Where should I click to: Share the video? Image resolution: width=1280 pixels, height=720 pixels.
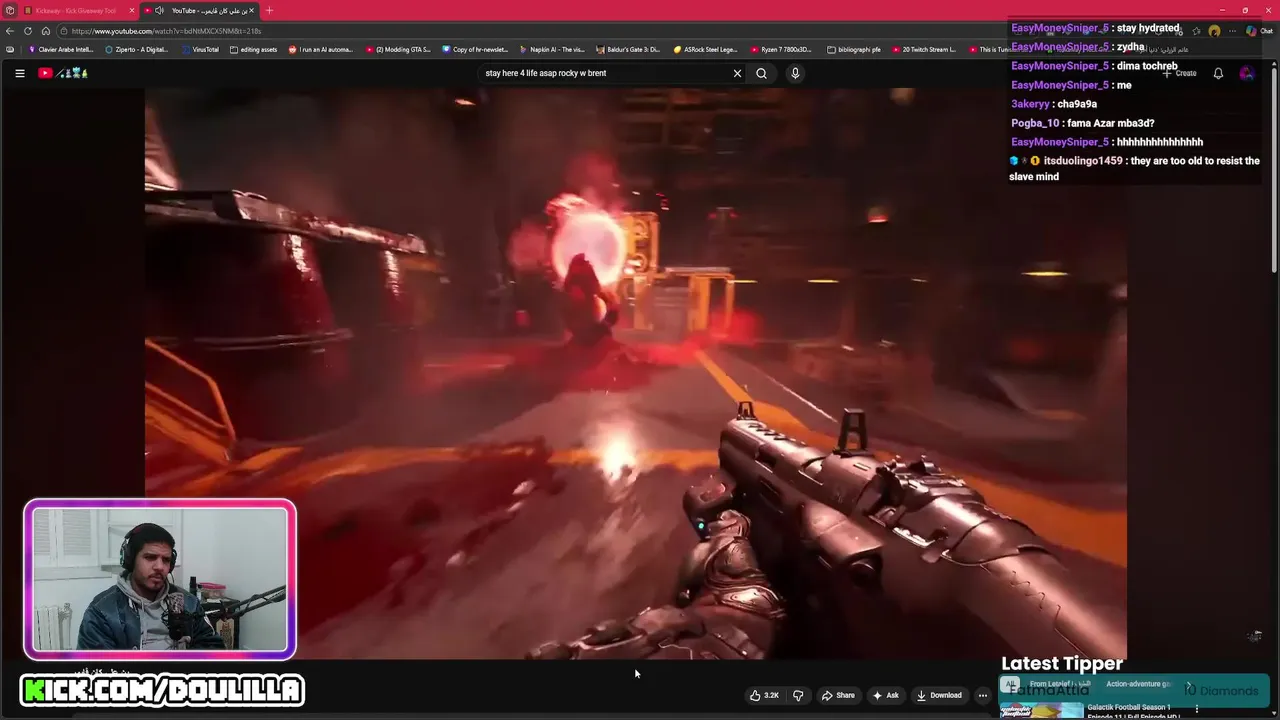(838, 695)
